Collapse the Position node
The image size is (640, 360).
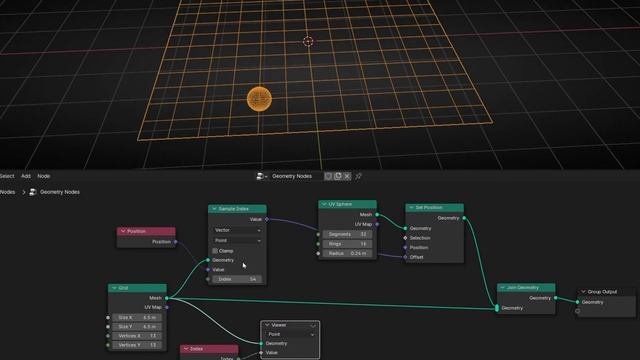tap(123, 231)
